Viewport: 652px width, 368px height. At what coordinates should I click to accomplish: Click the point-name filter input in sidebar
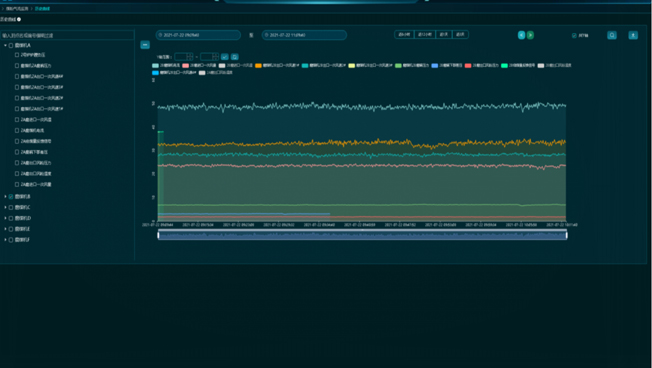click(67, 35)
